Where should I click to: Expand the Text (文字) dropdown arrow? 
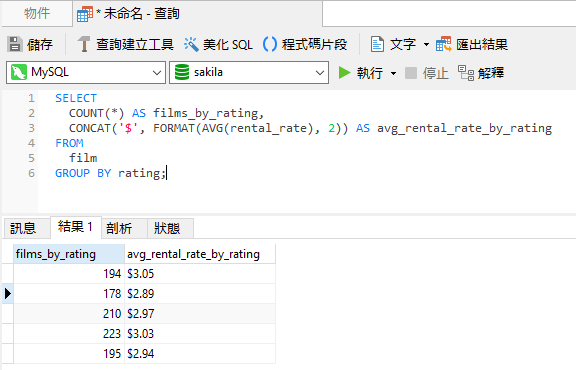point(426,44)
